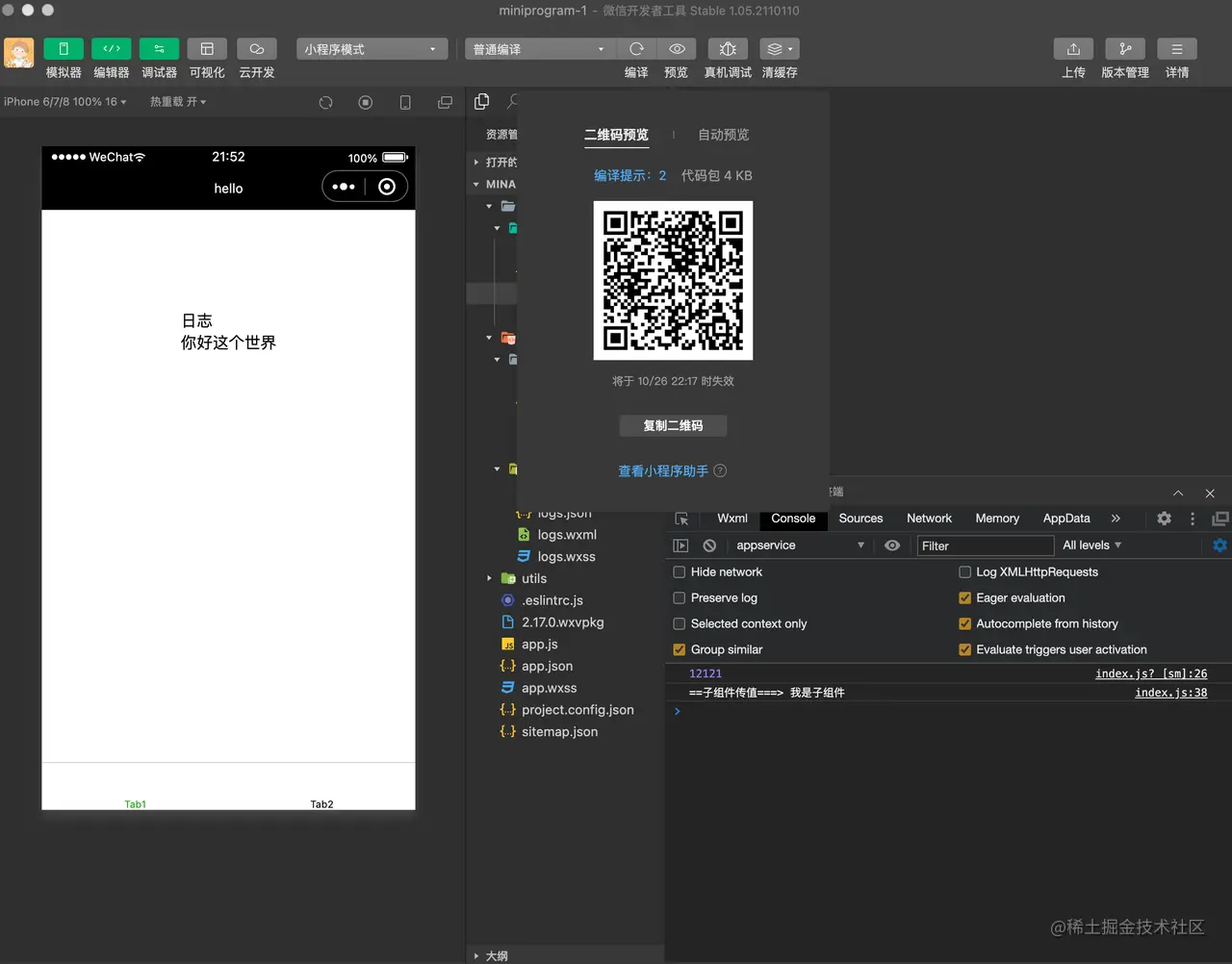Enable Log XMLHttpRequests checkbox
The height and width of the screenshot is (964, 1232).
tap(964, 571)
